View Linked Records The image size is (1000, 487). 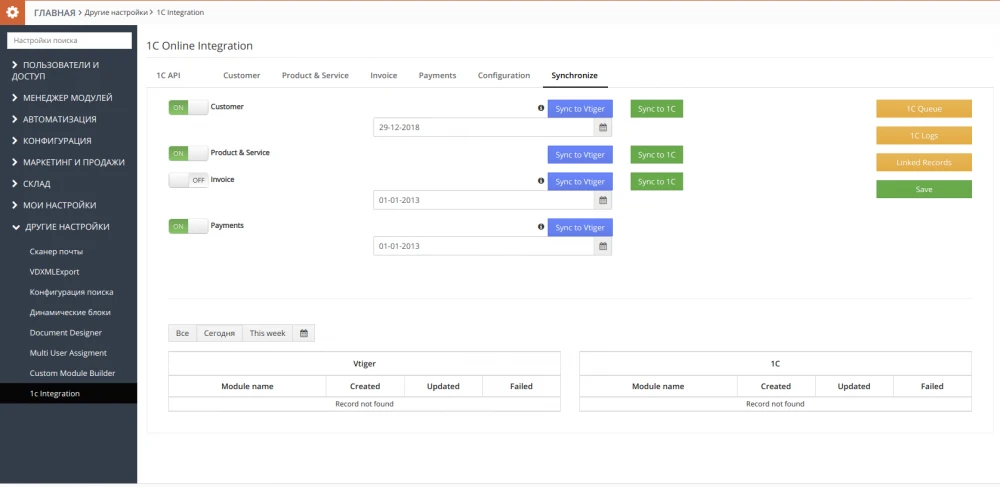(924, 163)
